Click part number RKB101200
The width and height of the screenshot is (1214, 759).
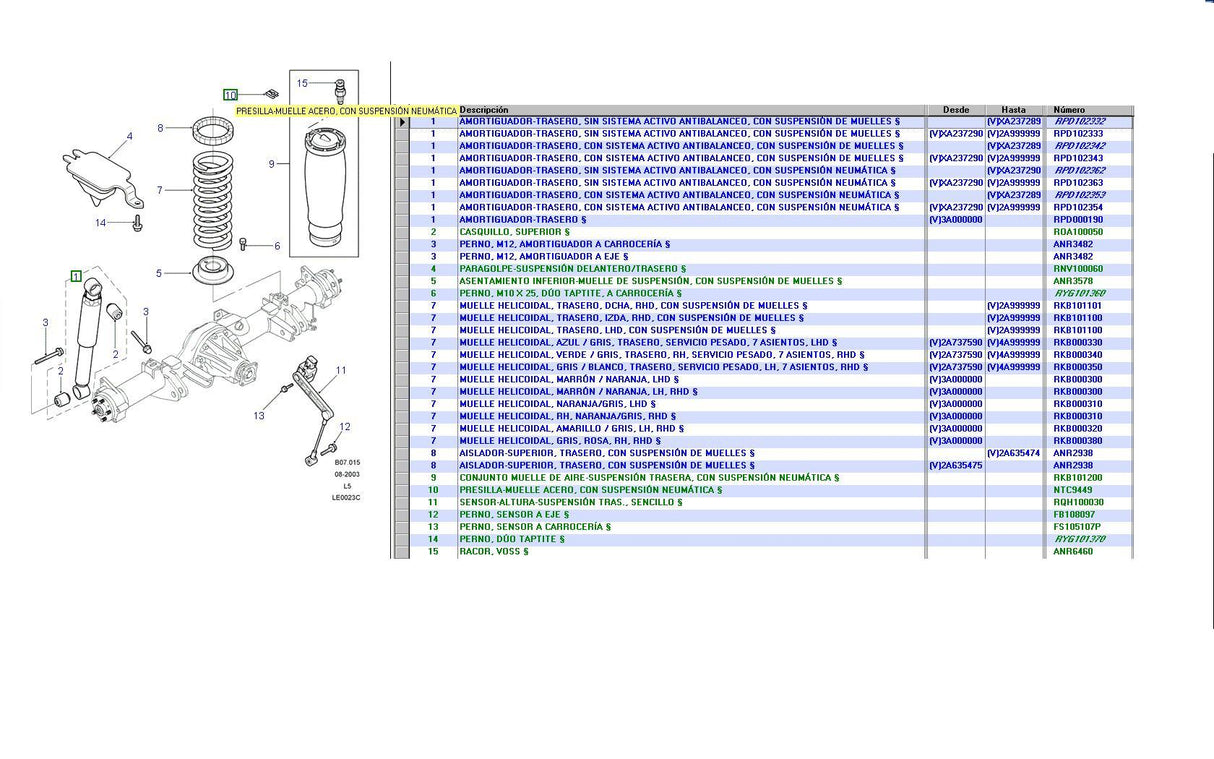pos(1078,478)
